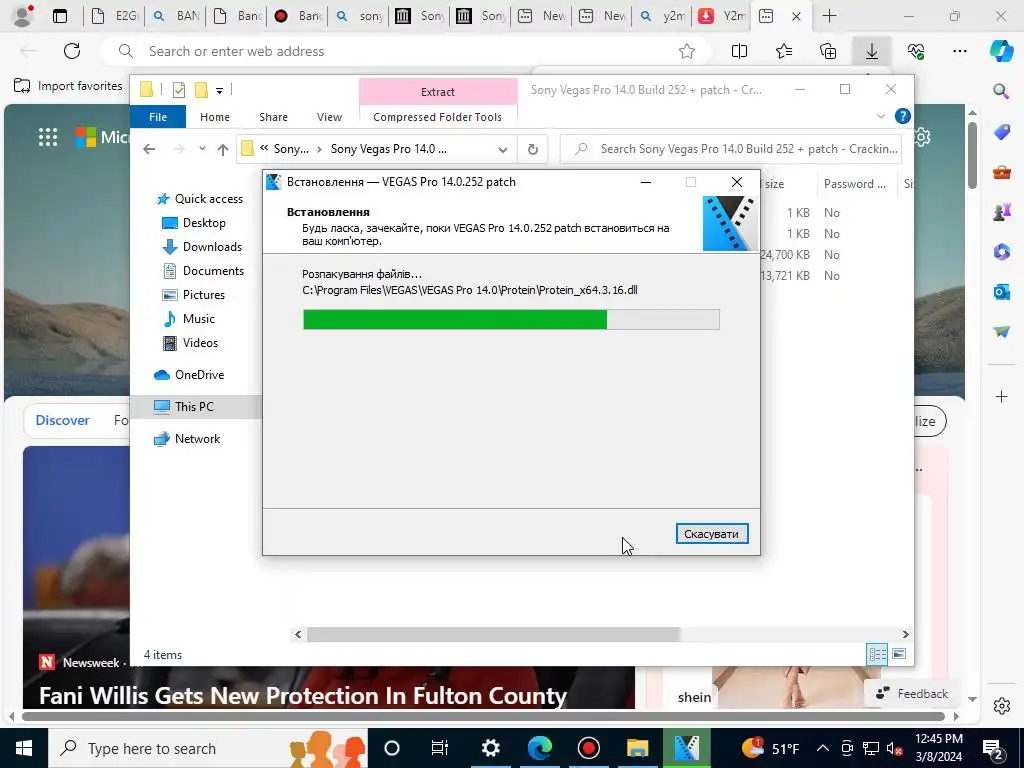Image resolution: width=1024 pixels, height=768 pixels.
Task: Open the Home ribbon tab
Action: 215,117
